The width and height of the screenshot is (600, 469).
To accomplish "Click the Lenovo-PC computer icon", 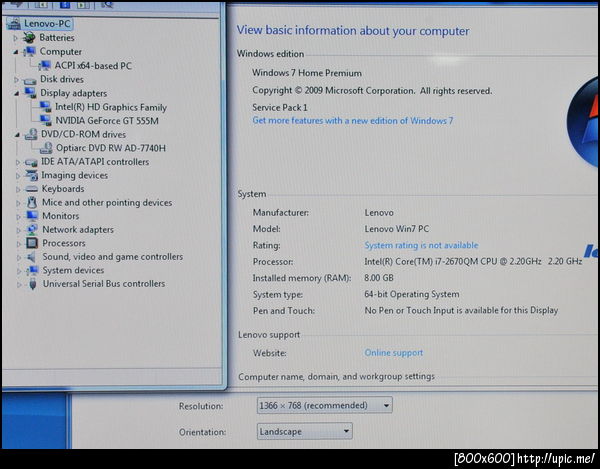I will tap(14, 24).
